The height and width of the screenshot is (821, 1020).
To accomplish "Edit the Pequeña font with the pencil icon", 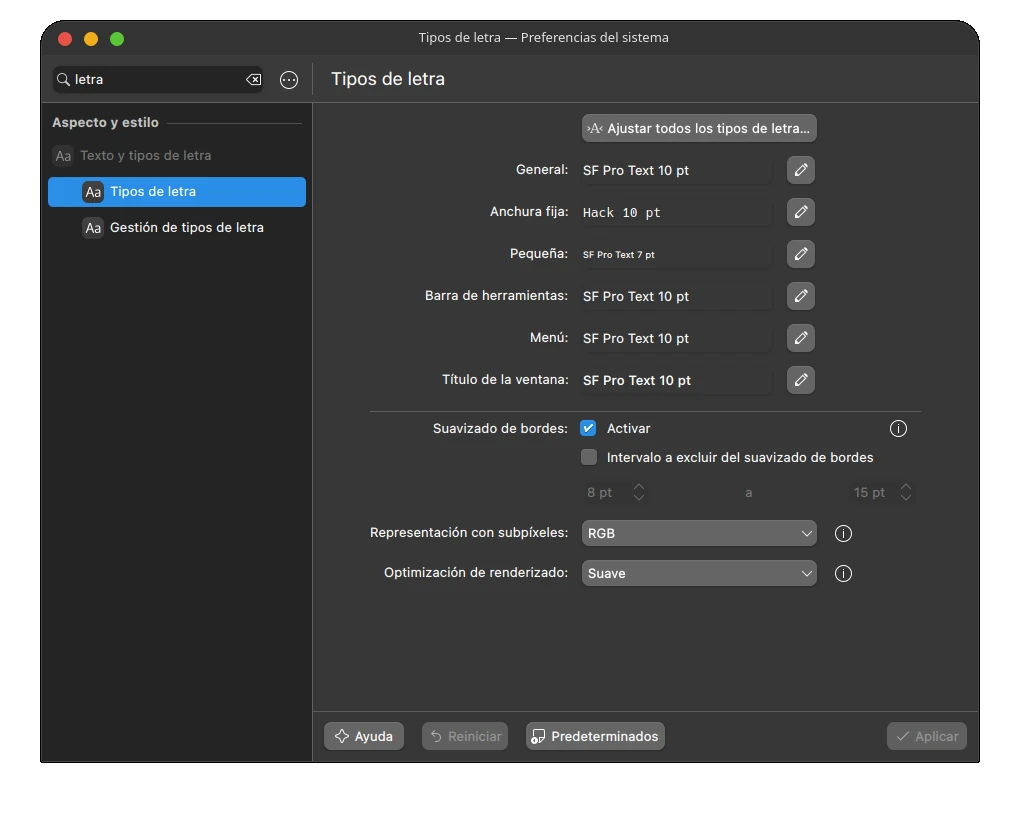I will pyautogui.click(x=800, y=254).
